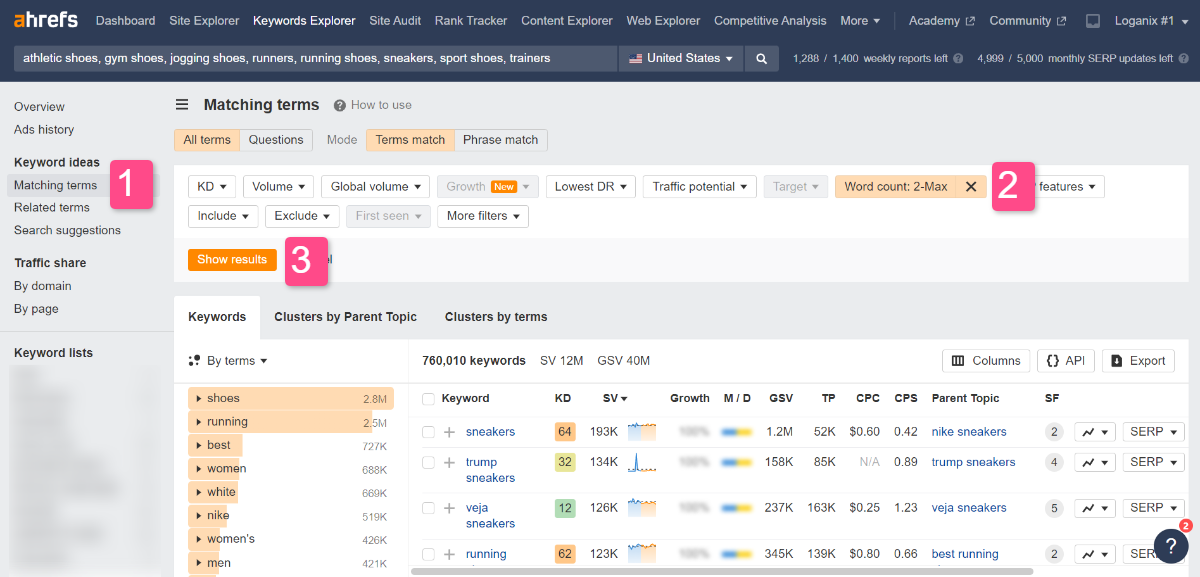Set mode to Phrase match
The height and width of the screenshot is (577, 1200).
tap(501, 140)
